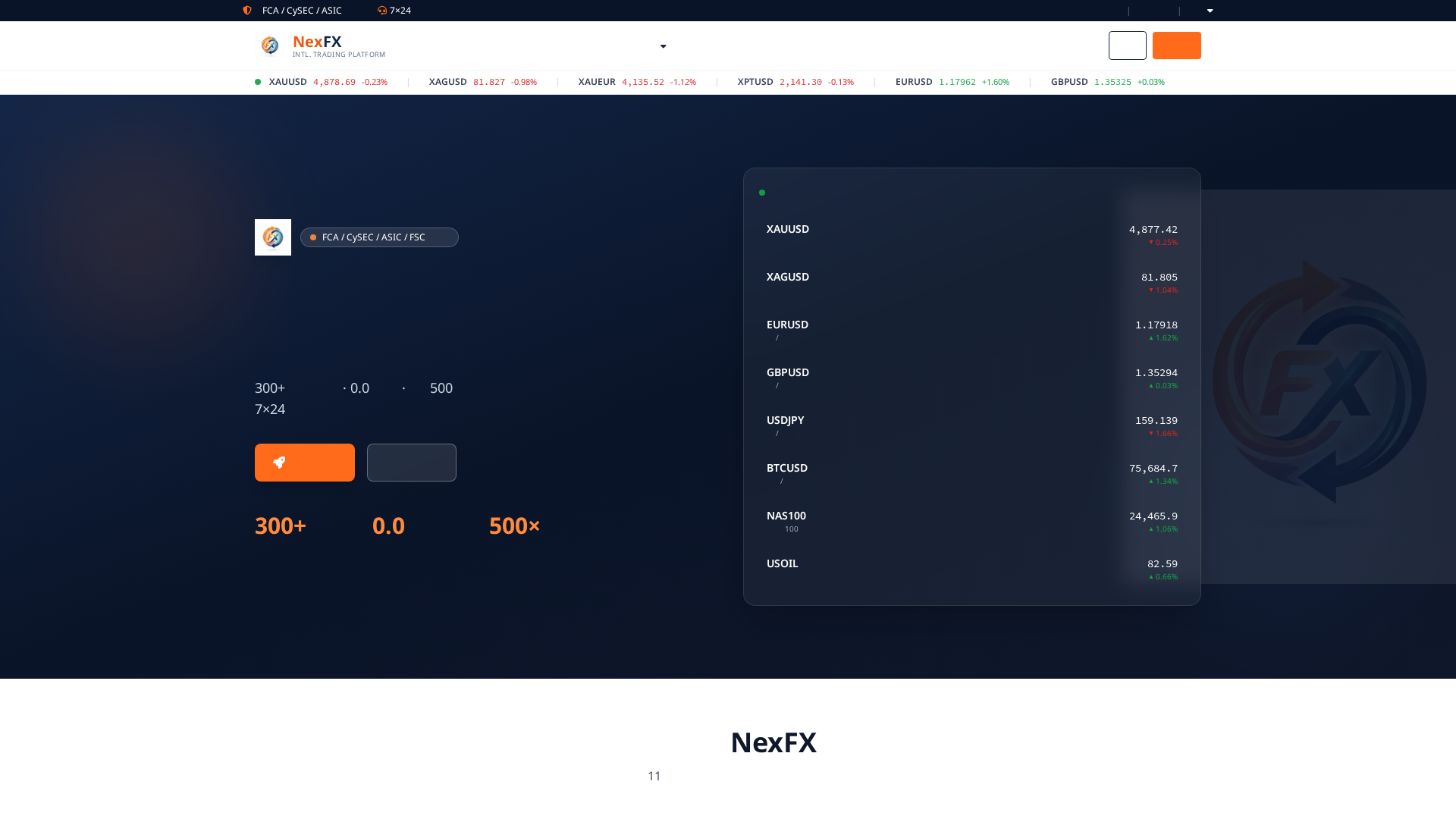1456x819 pixels.
Task: Open the EURUSD row in market panel
Action: click(x=972, y=331)
